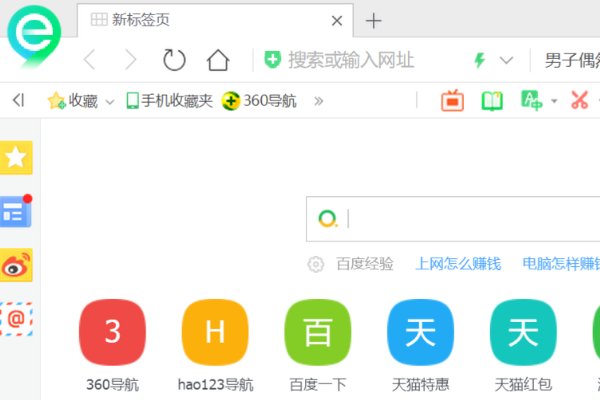
Task: Expand the 收藏 dropdown arrow
Action: pyautogui.click(x=110, y=102)
